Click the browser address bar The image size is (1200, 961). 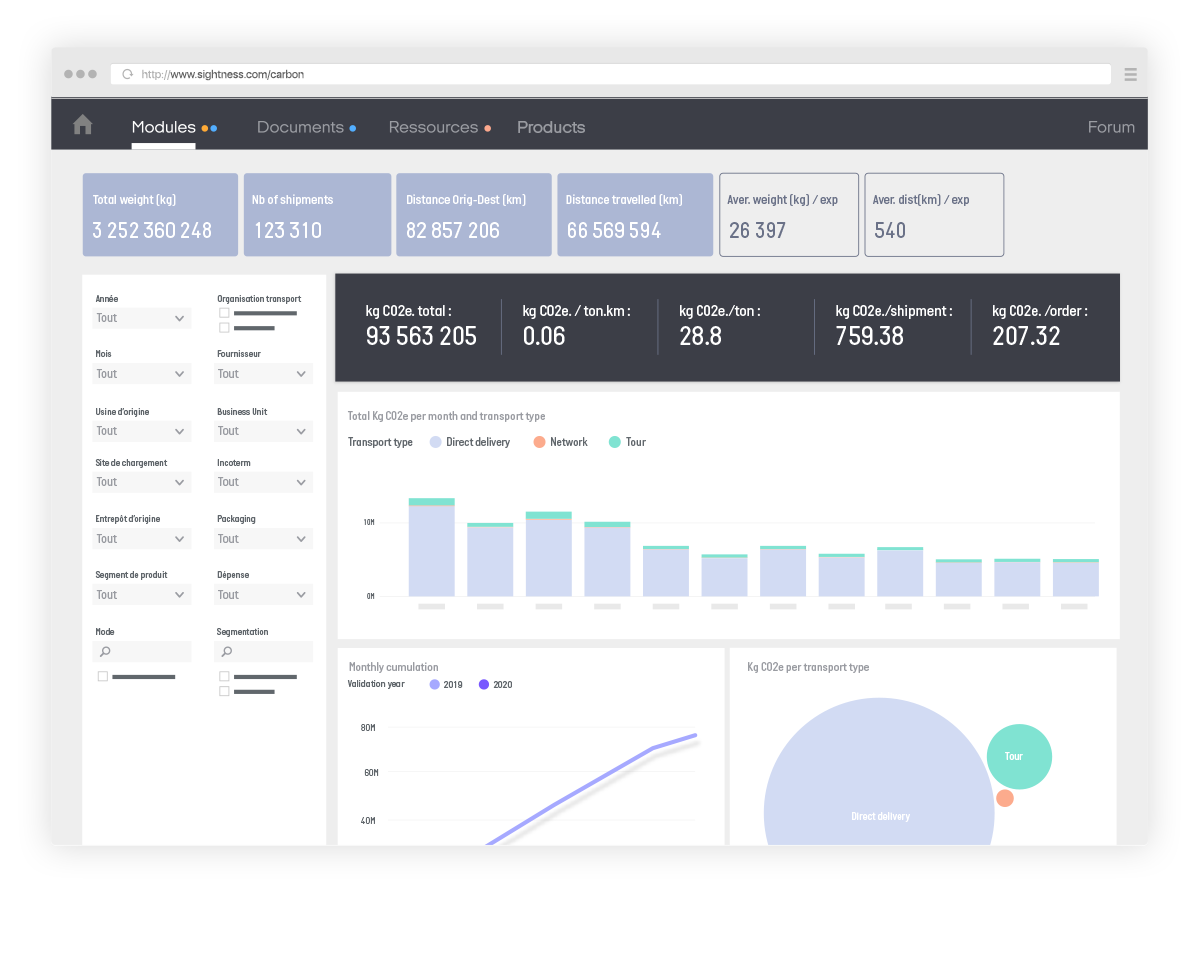(x=620, y=74)
